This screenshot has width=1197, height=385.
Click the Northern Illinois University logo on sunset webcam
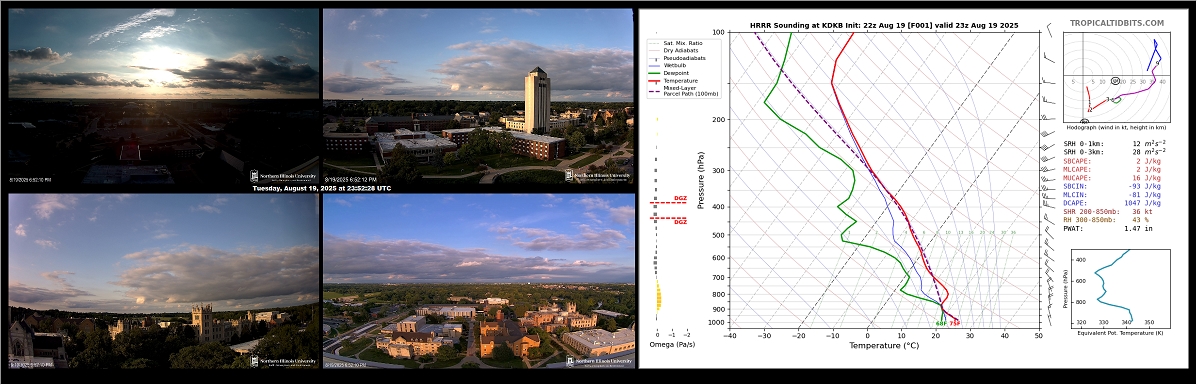click(x=284, y=176)
